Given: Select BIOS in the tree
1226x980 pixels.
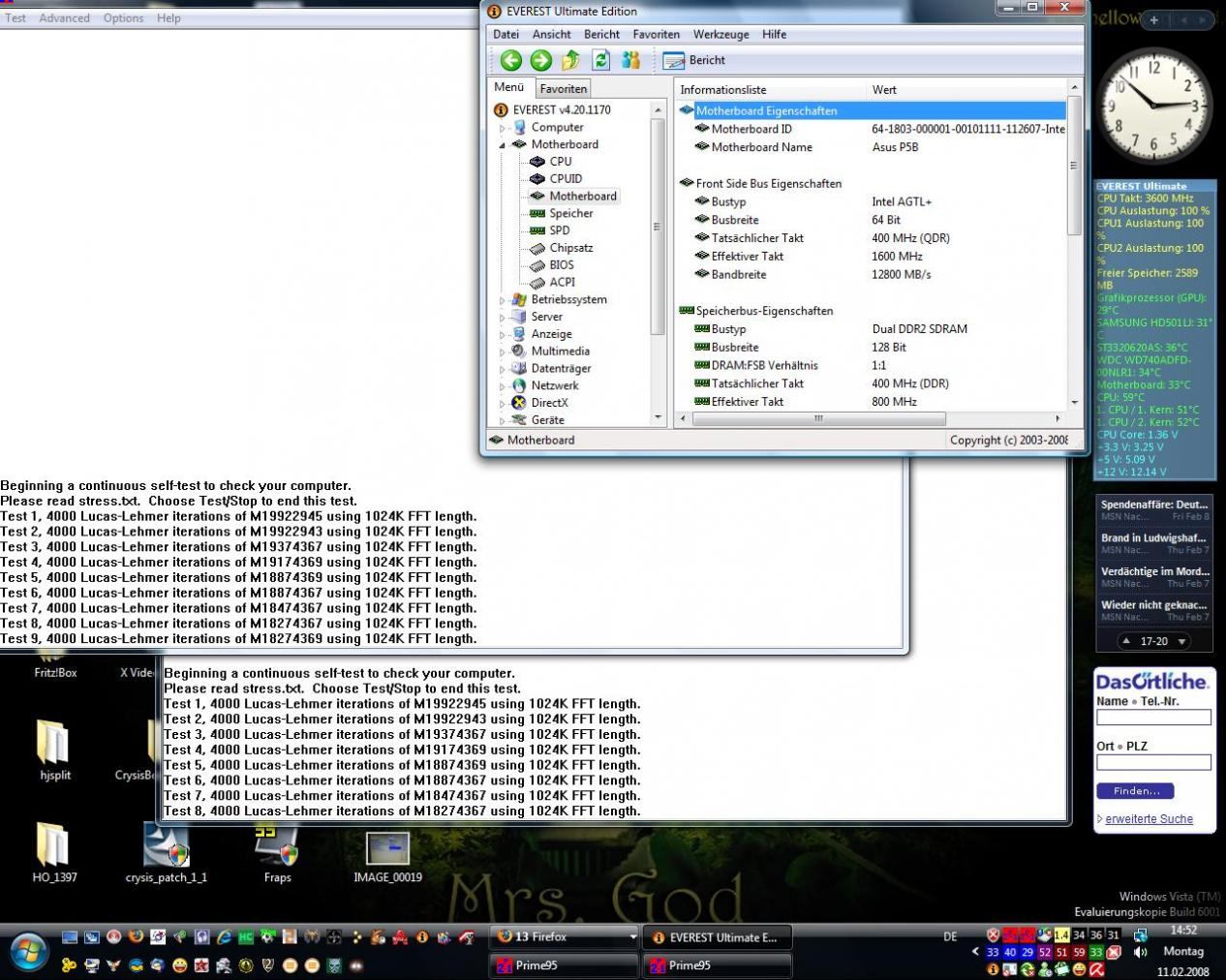Looking at the screenshot, I should pyautogui.click(x=561, y=264).
